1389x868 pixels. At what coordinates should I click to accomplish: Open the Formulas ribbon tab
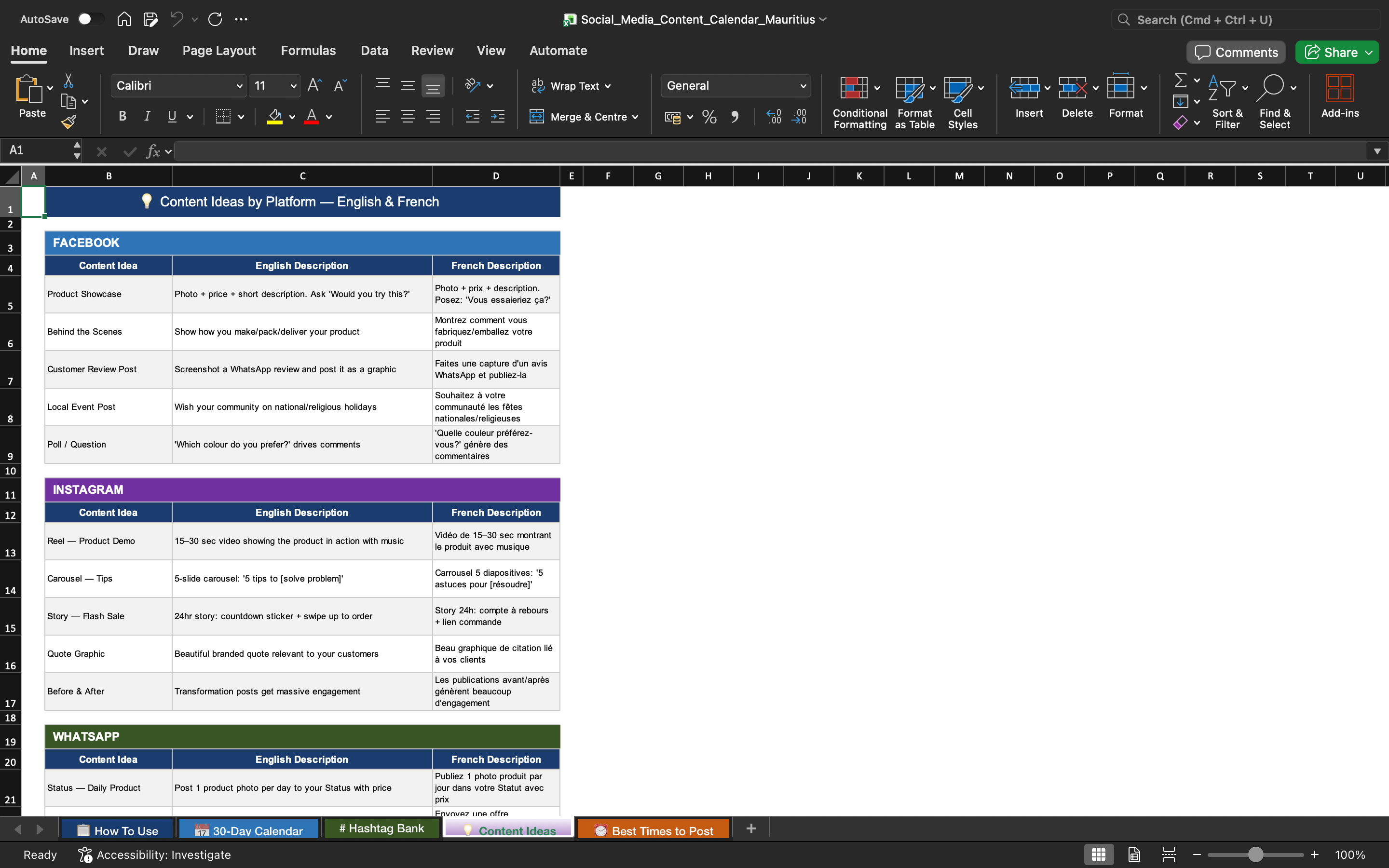click(308, 51)
